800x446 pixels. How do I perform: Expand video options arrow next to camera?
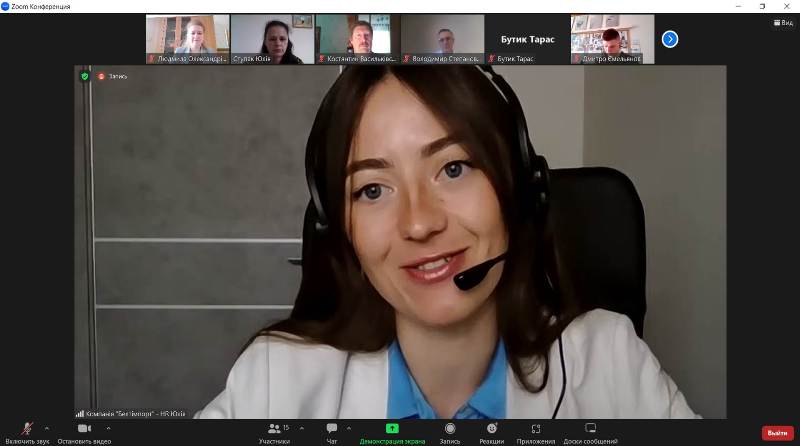tap(108, 428)
